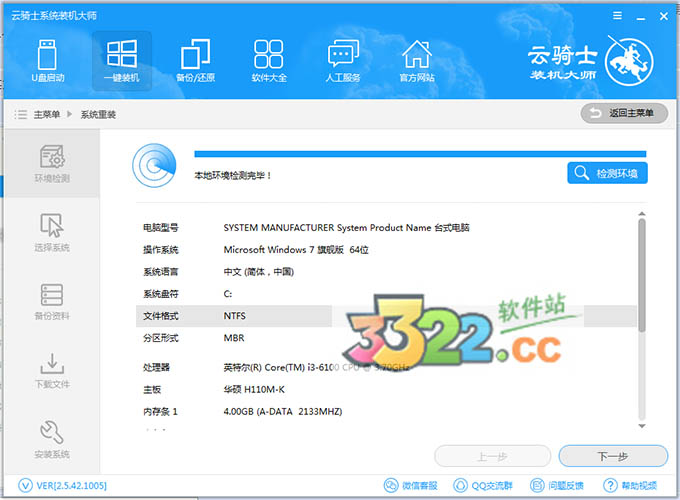Click 系统重装 breadcrumb
This screenshot has height=500, width=680.
pos(98,114)
